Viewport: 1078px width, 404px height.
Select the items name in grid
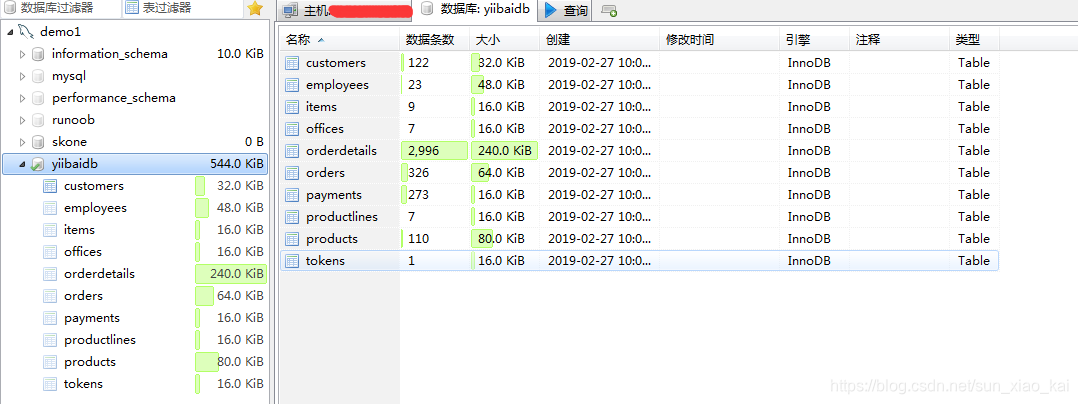click(x=322, y=106)
